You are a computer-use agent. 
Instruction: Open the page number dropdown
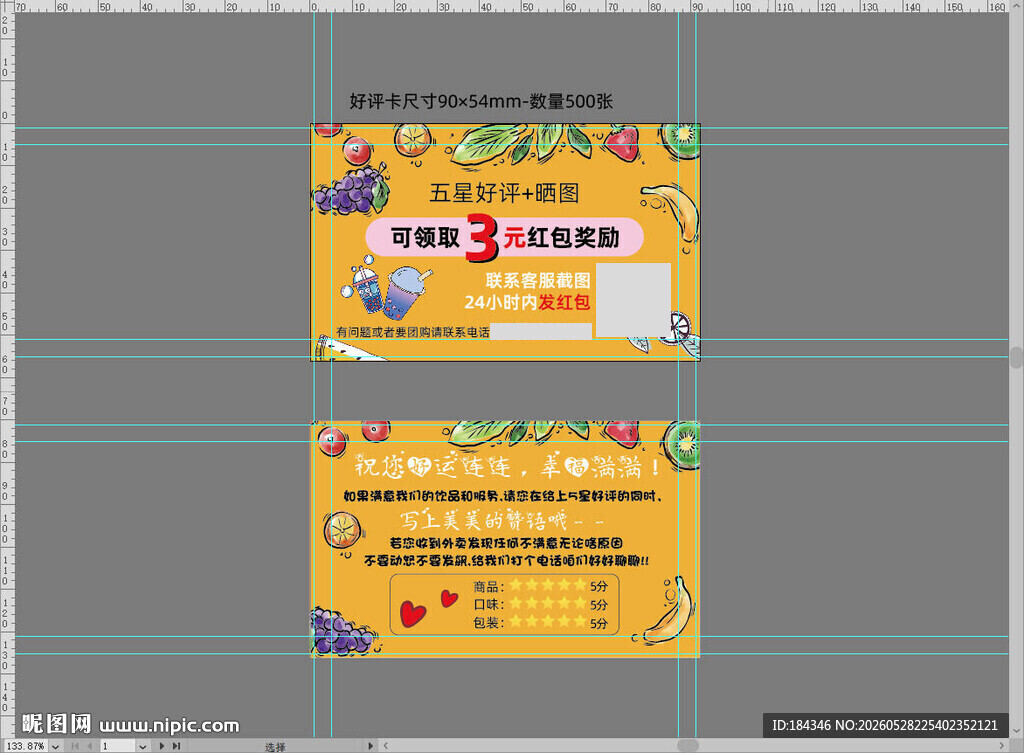click(142, 746)
